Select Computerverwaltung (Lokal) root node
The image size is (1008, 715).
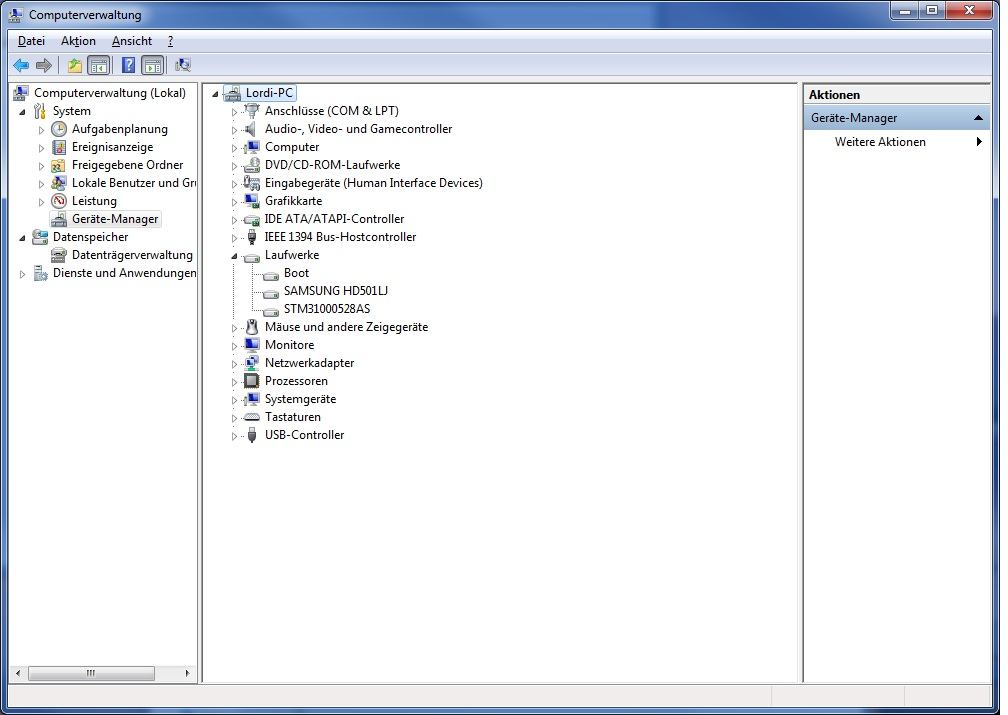tap(109, 93)
